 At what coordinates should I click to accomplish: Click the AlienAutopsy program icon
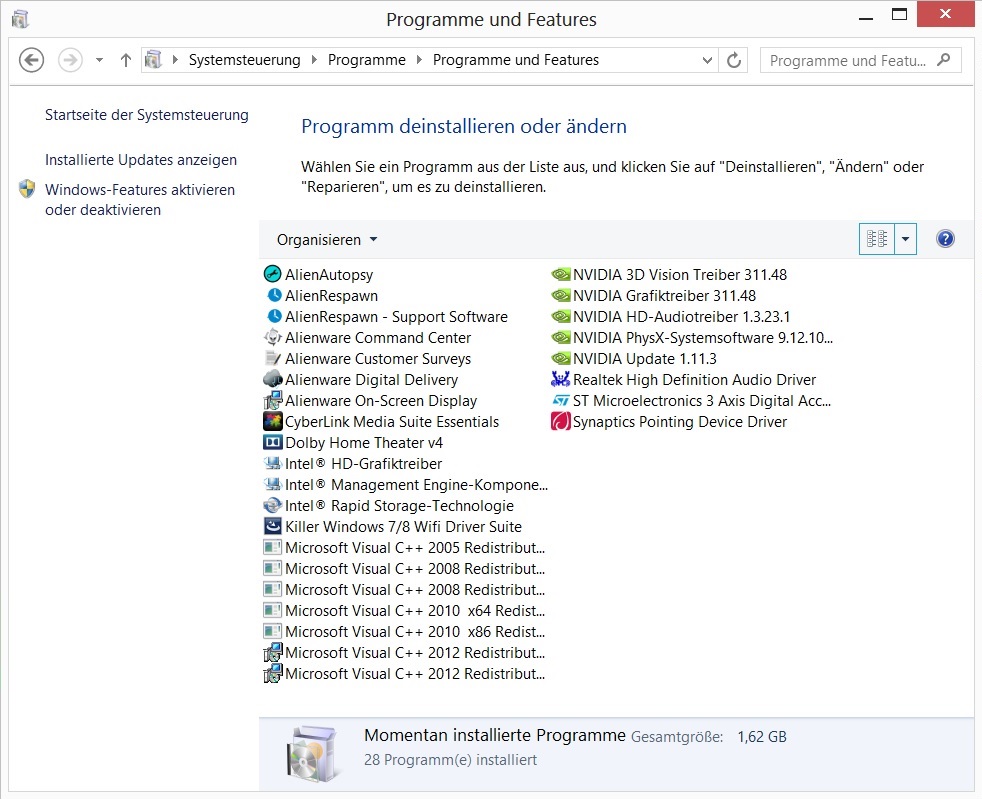click(272, 274)
